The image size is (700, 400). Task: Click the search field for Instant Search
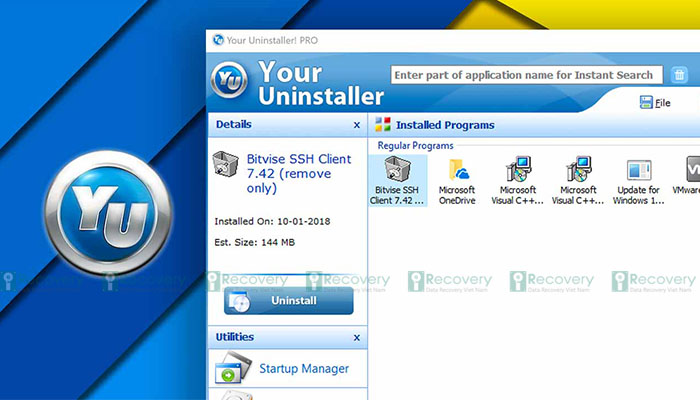[x=527, y=75]
